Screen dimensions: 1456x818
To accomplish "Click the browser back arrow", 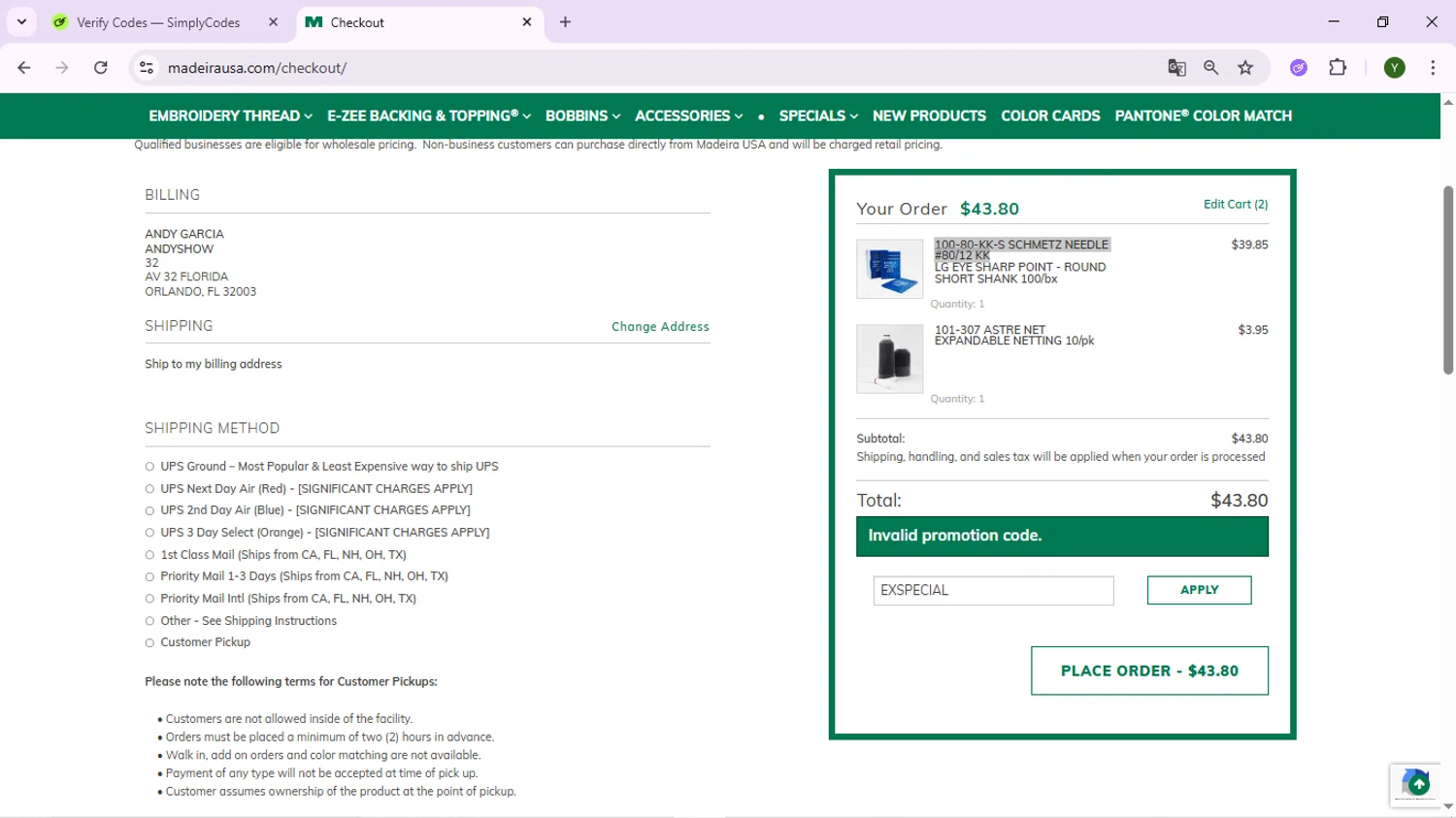I will coord(24,68).
